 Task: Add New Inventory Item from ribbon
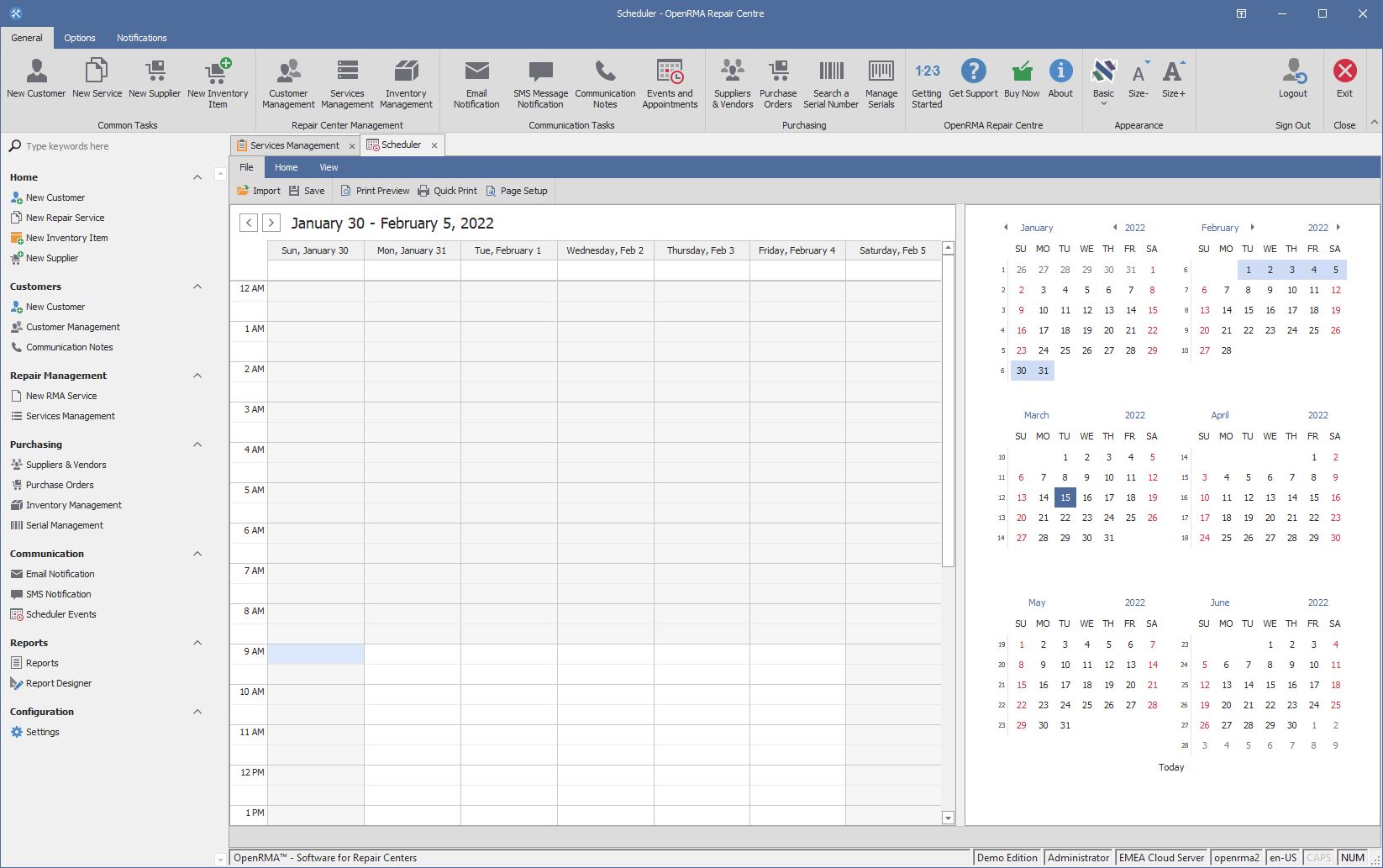click(x=218, y=83)
